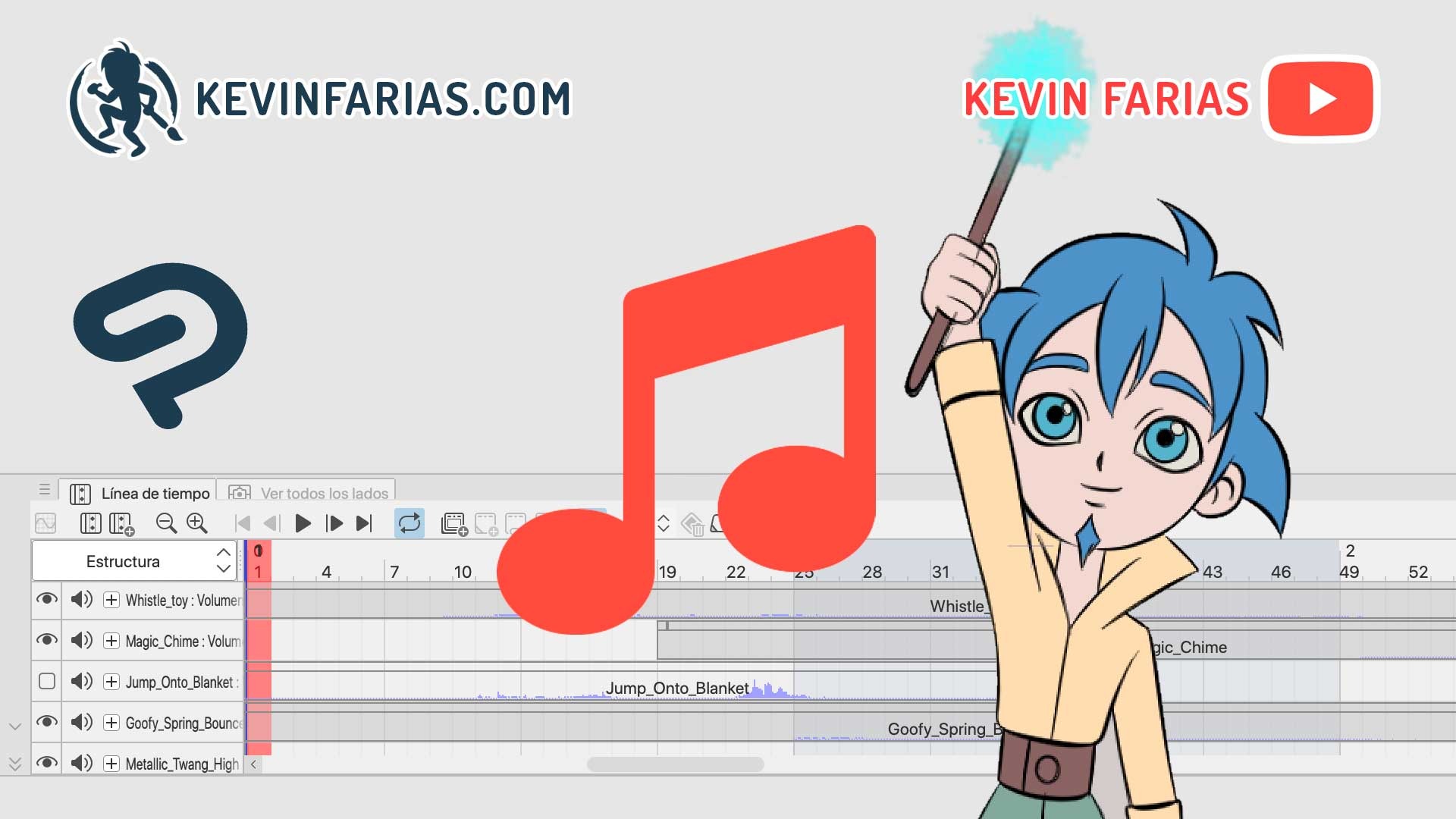
Task: Jump to the last frame
Action: pyautogui.click(x=365, y=523)
